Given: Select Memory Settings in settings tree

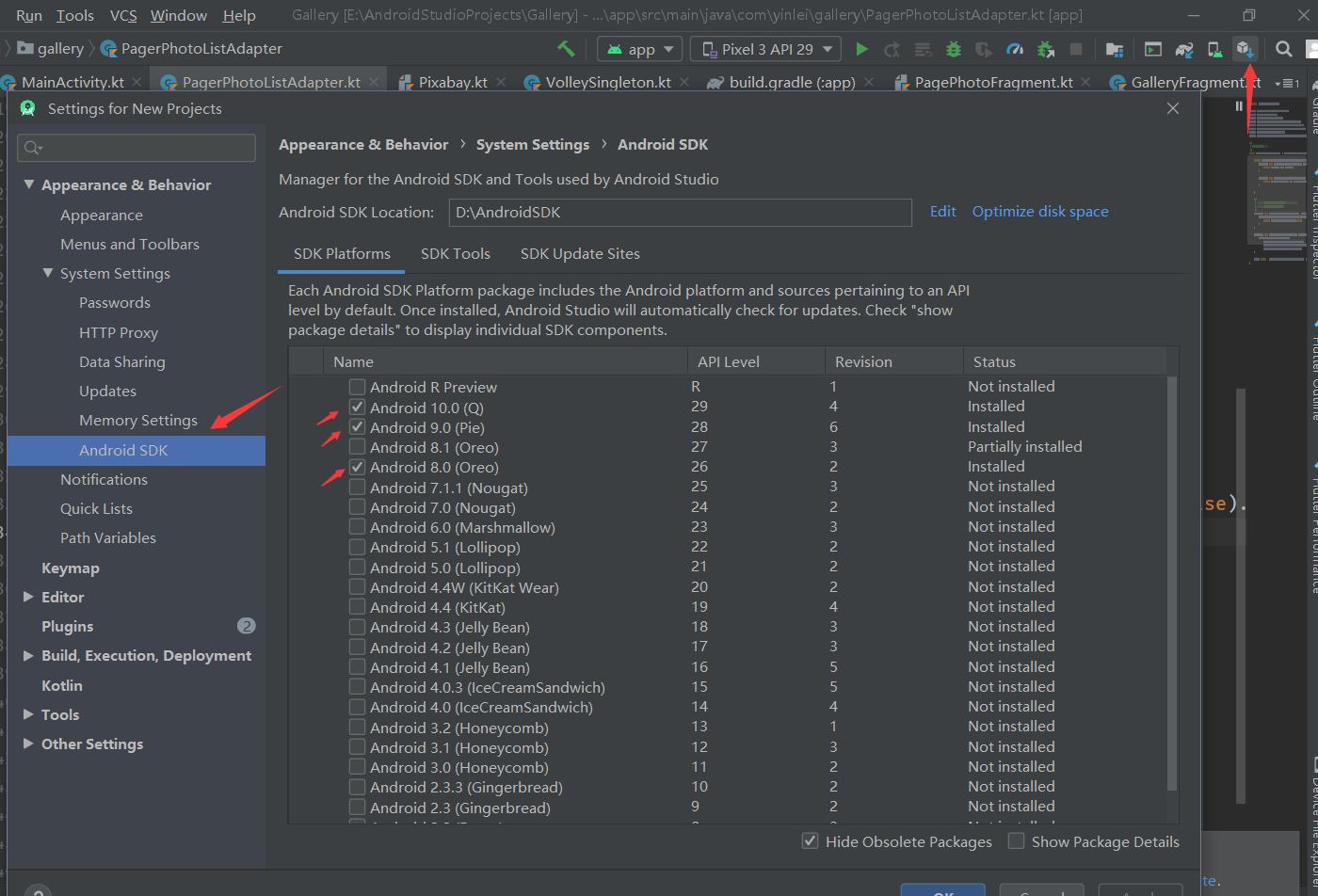Looking at the screenshot, I should click(x=138, y=421).
